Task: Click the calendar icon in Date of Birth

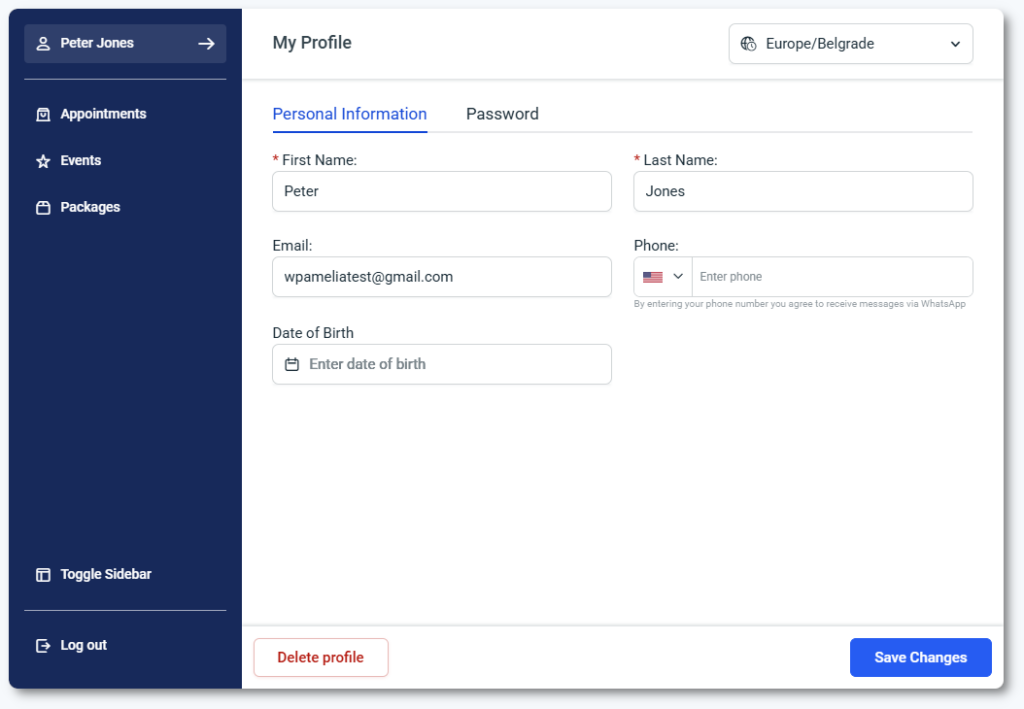Action: pos(292,365)
